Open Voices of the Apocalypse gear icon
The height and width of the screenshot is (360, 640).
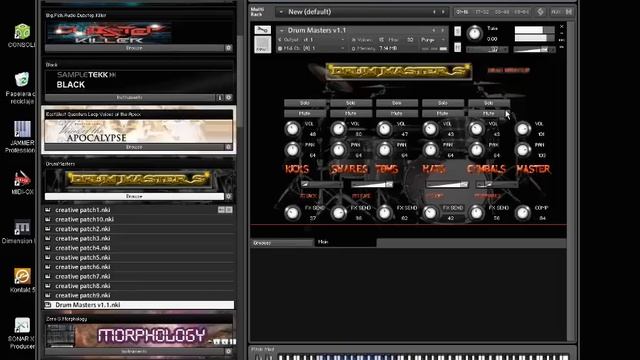click(229, 147)
